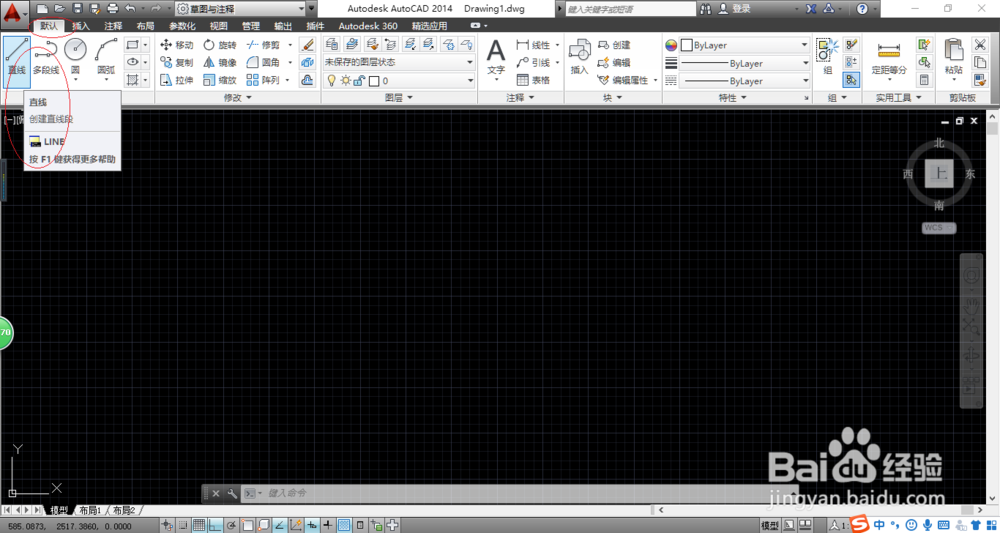This screenshot has width=1000, height=533.
Task: Switch to the Insert (插入) ribbon tab
Action: click(81, 26)
